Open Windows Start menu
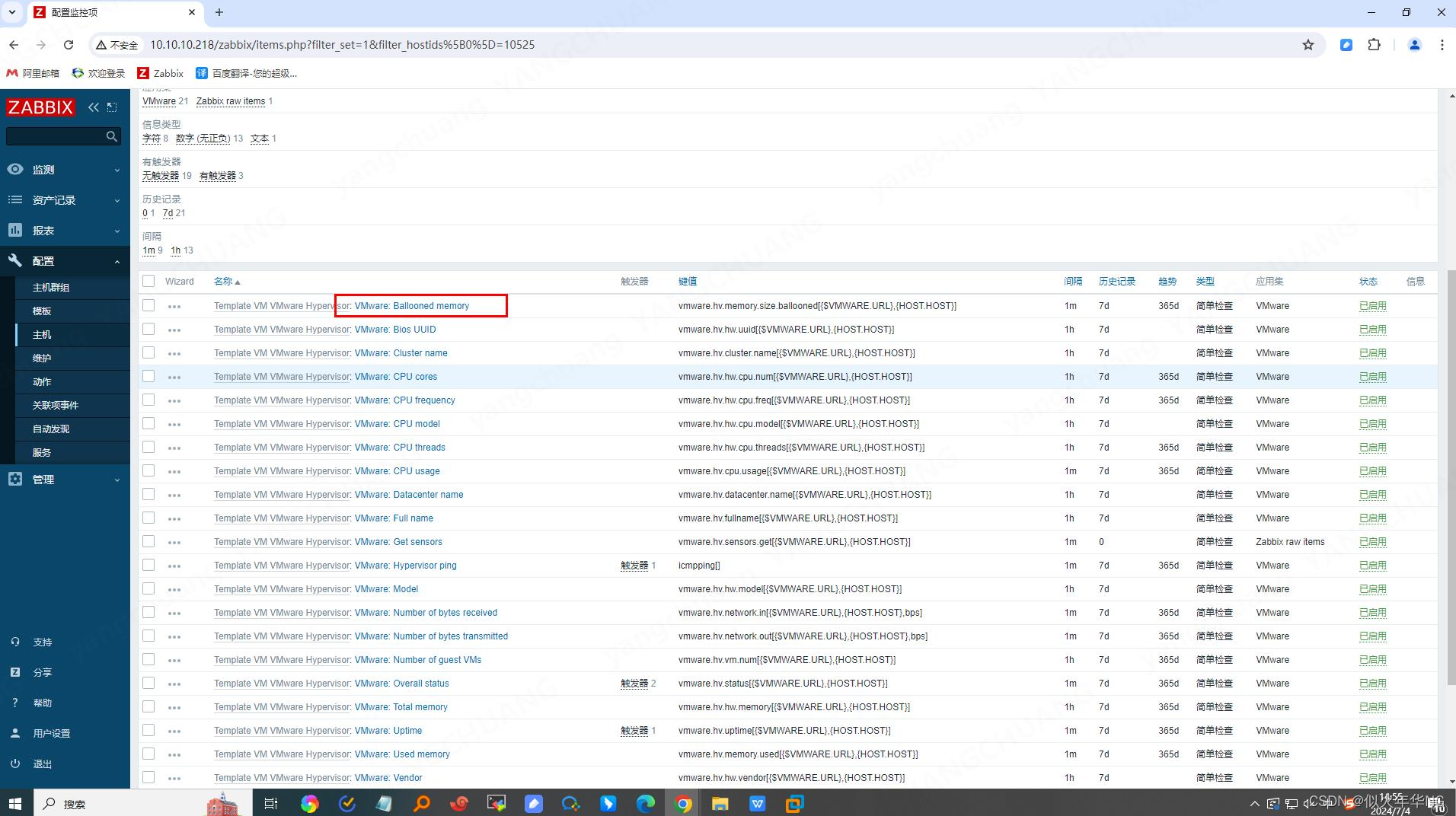Screen dimensions: 1456x816 (14, 804)
